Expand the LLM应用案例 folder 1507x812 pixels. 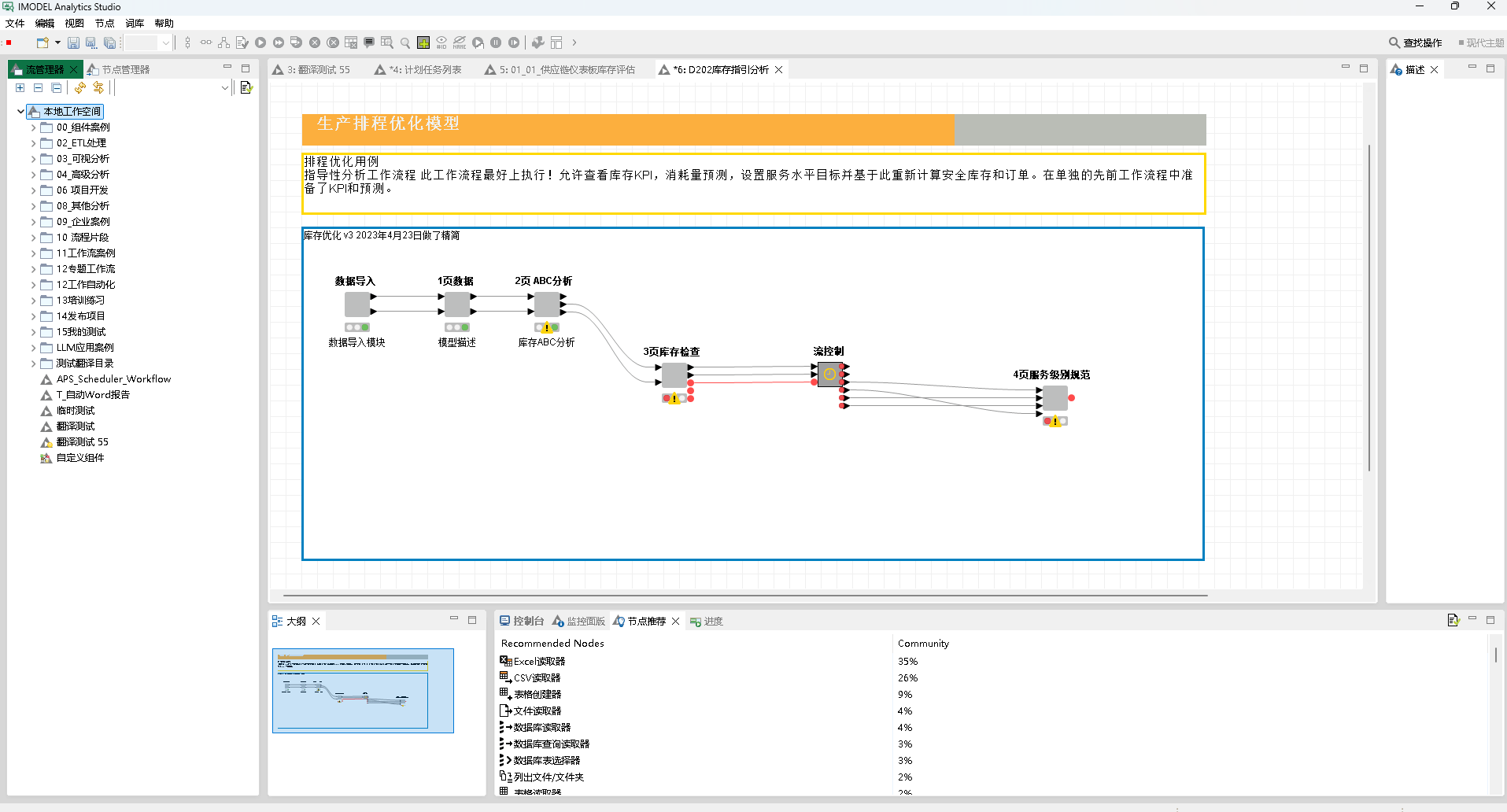[33, 348]
